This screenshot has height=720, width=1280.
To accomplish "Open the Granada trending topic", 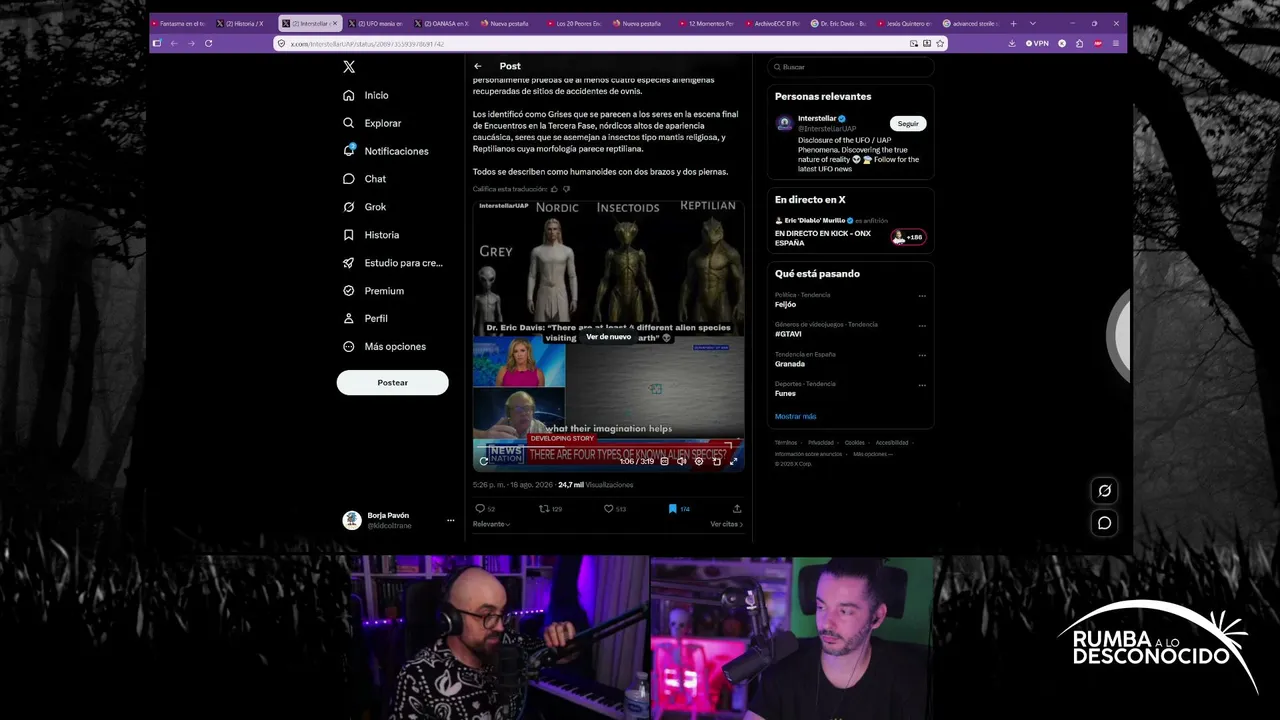I will tap(790, 364).
